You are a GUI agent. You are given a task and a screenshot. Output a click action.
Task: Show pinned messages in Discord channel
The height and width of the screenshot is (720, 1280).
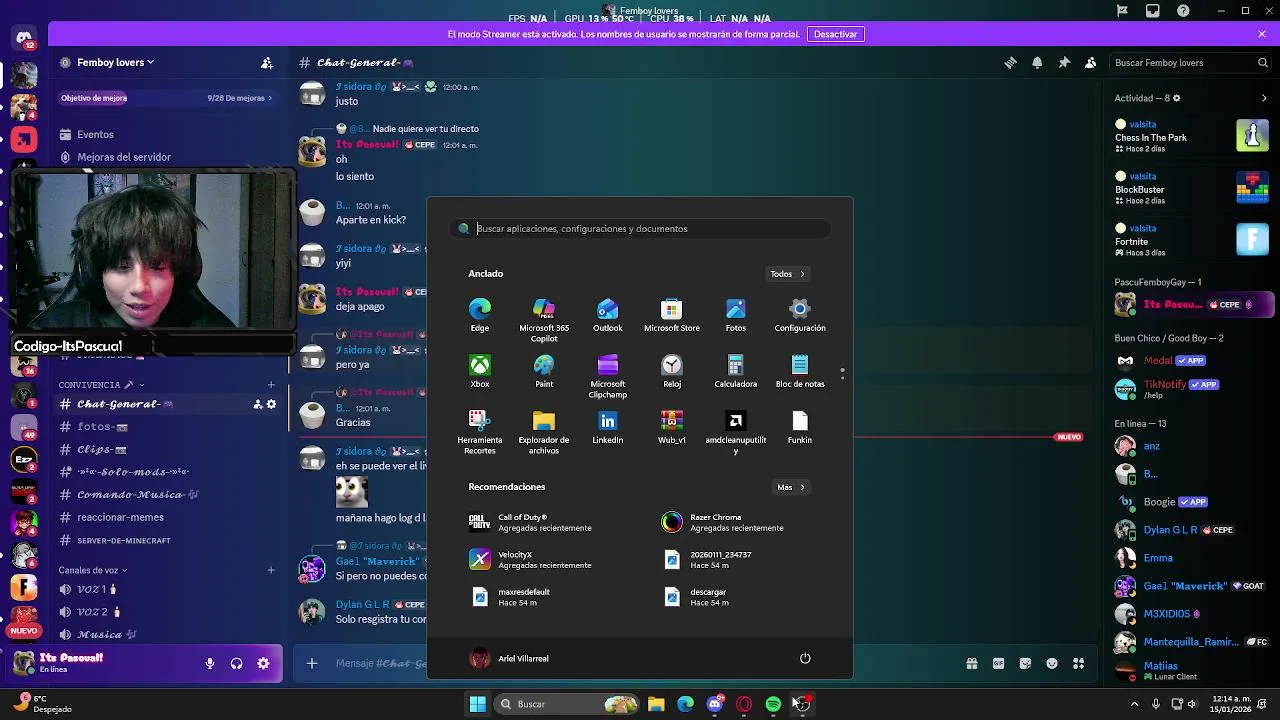(1064, 62)
